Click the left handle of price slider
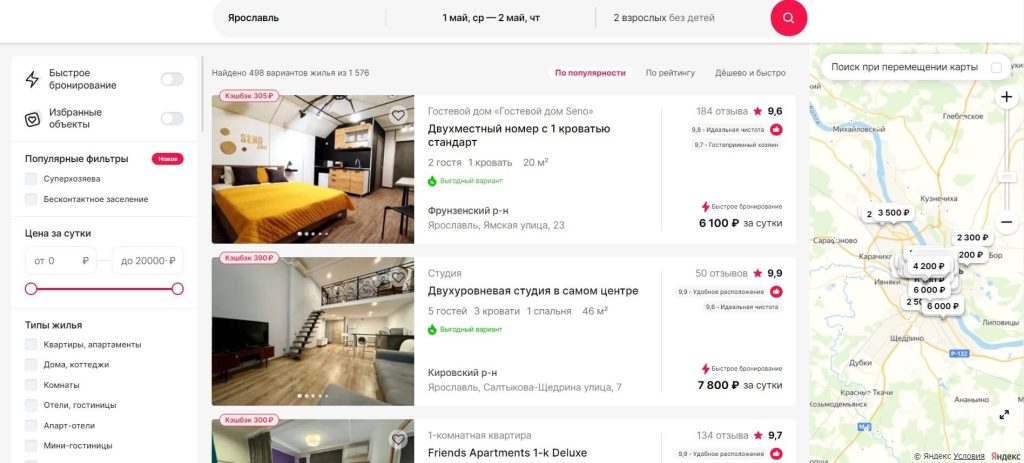 point(31,289)
